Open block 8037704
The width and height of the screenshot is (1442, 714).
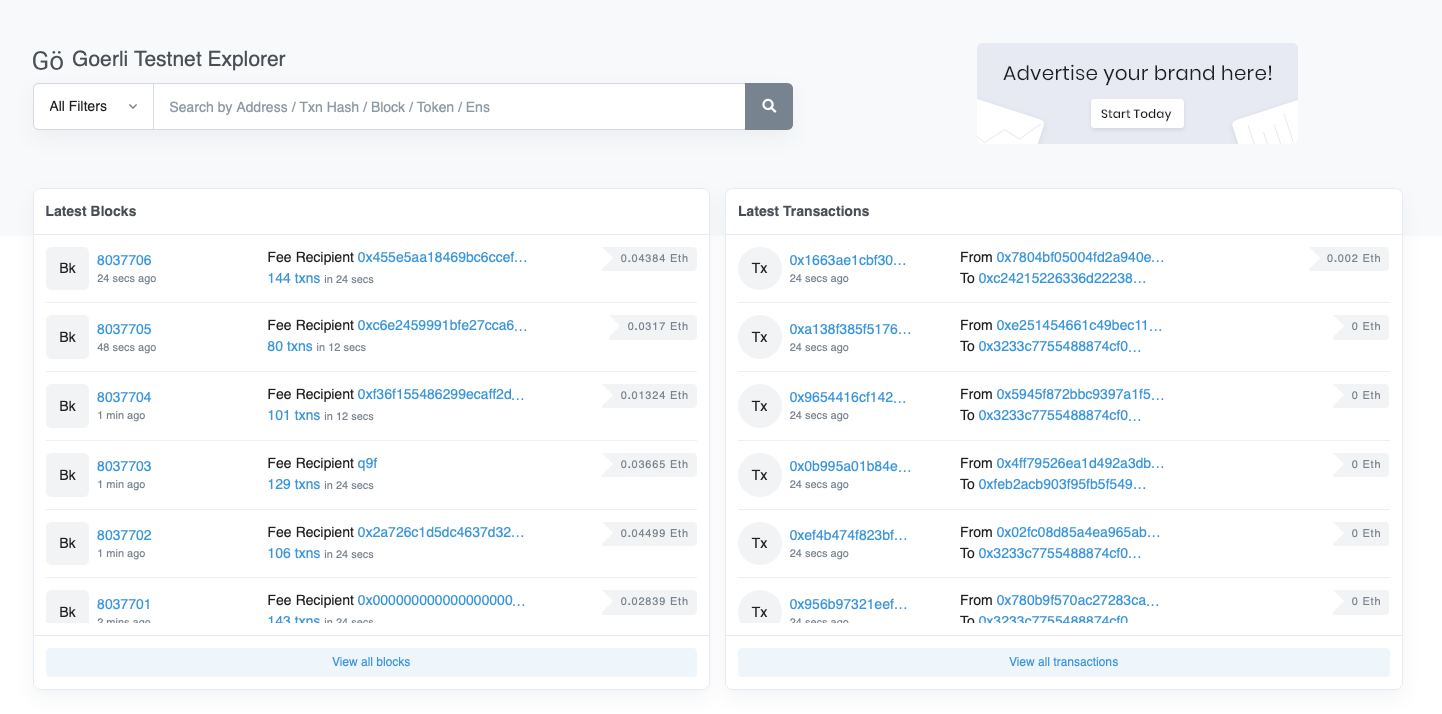[124, 397]
